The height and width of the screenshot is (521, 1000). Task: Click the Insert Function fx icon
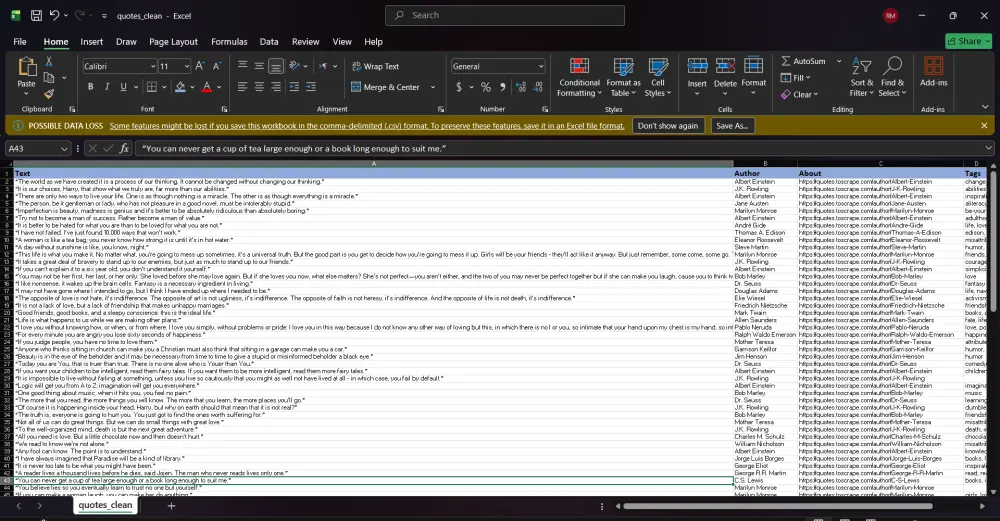coord(124,149)
